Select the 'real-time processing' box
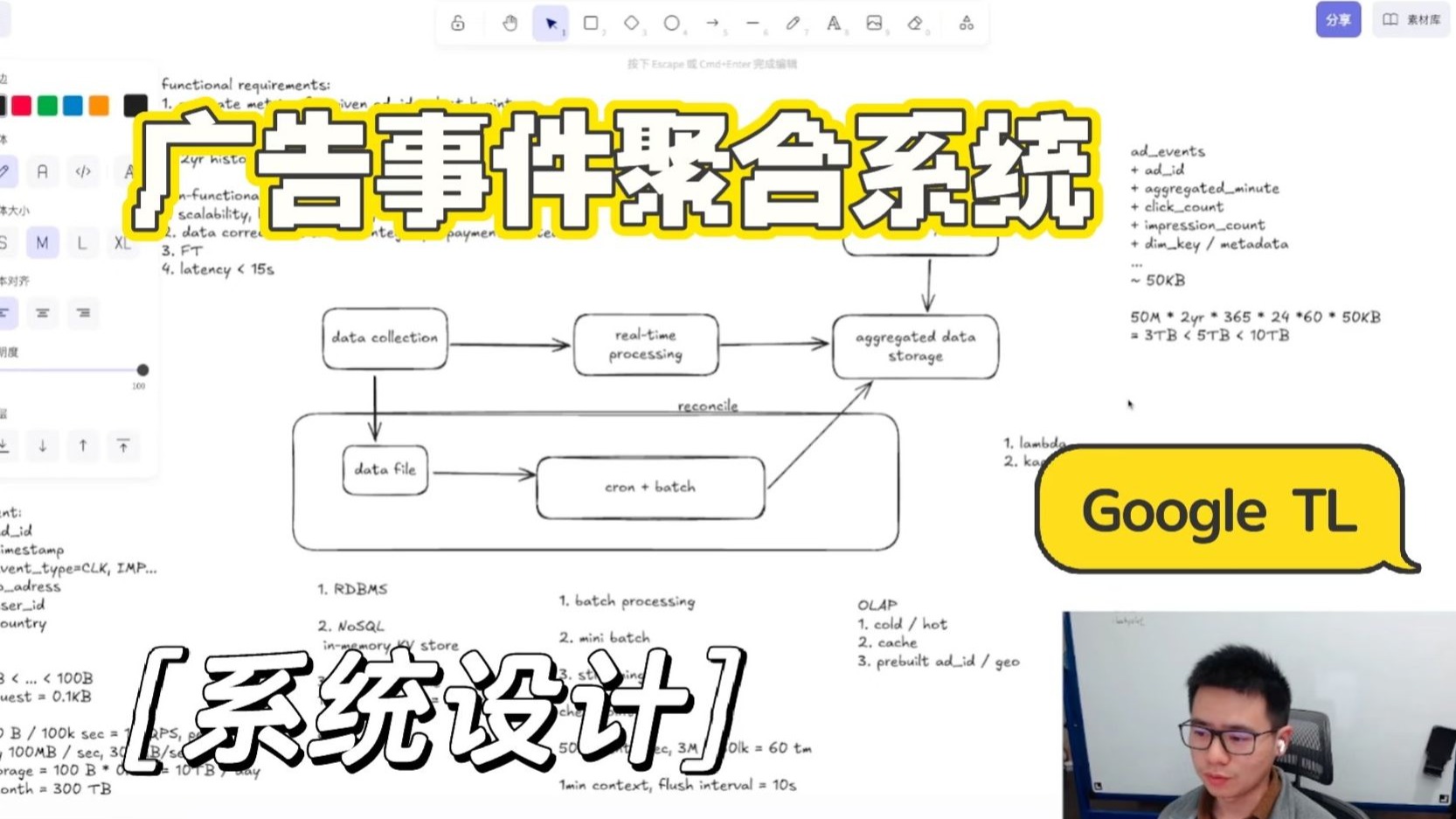The width and height of the screenshot is (1456, 819). pos(646,345)
